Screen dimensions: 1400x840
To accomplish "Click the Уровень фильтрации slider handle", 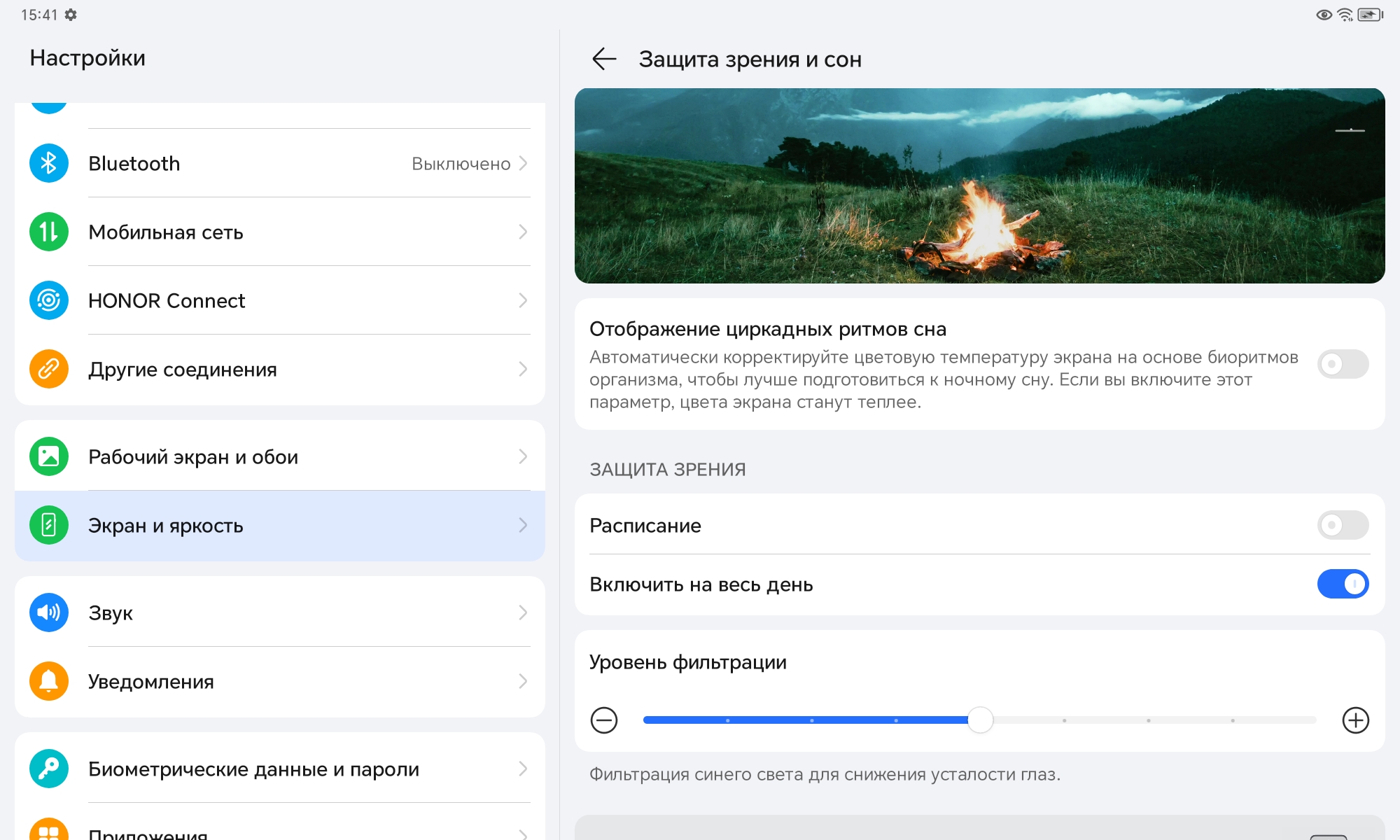I will click(980, 720).
